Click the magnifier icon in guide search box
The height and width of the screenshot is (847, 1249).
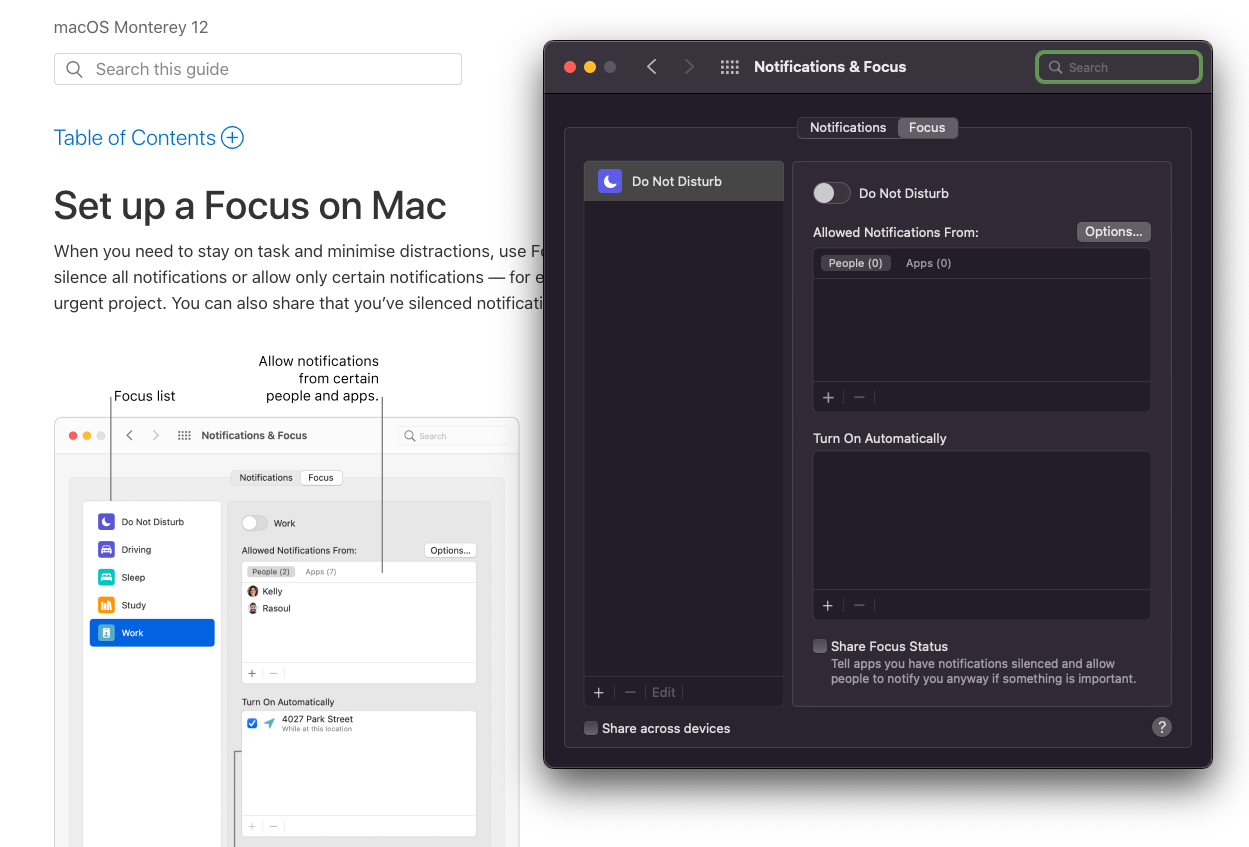pos(74,69)
